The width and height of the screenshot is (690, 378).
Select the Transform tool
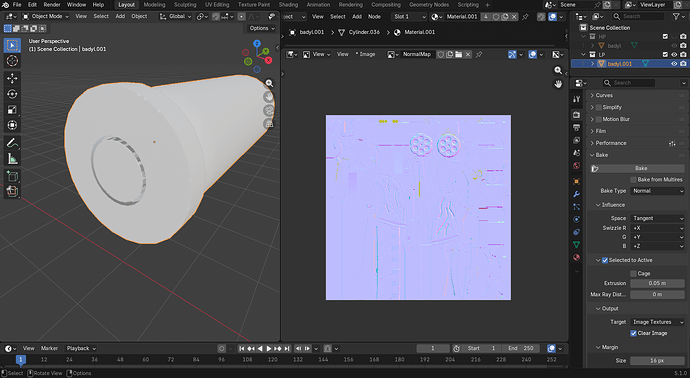12,125
